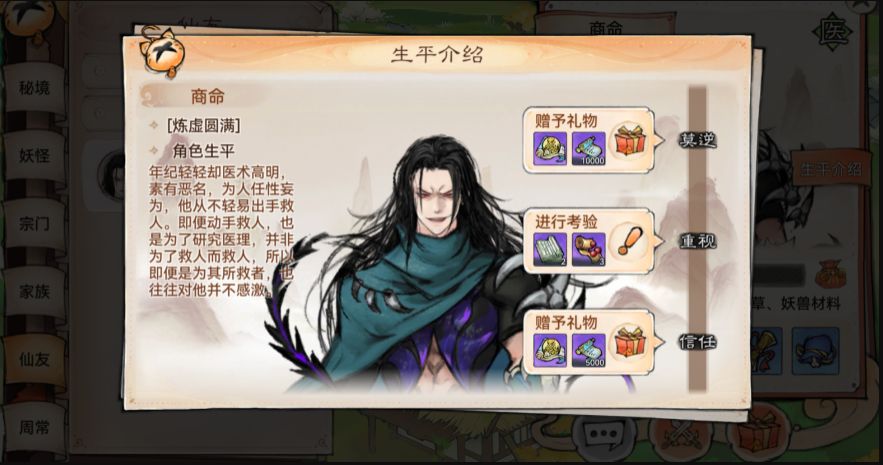Viewport: 883px width, 465px height.
Task: Open the 秘境 sidebar tab
Action: click(x=34, y=88)
